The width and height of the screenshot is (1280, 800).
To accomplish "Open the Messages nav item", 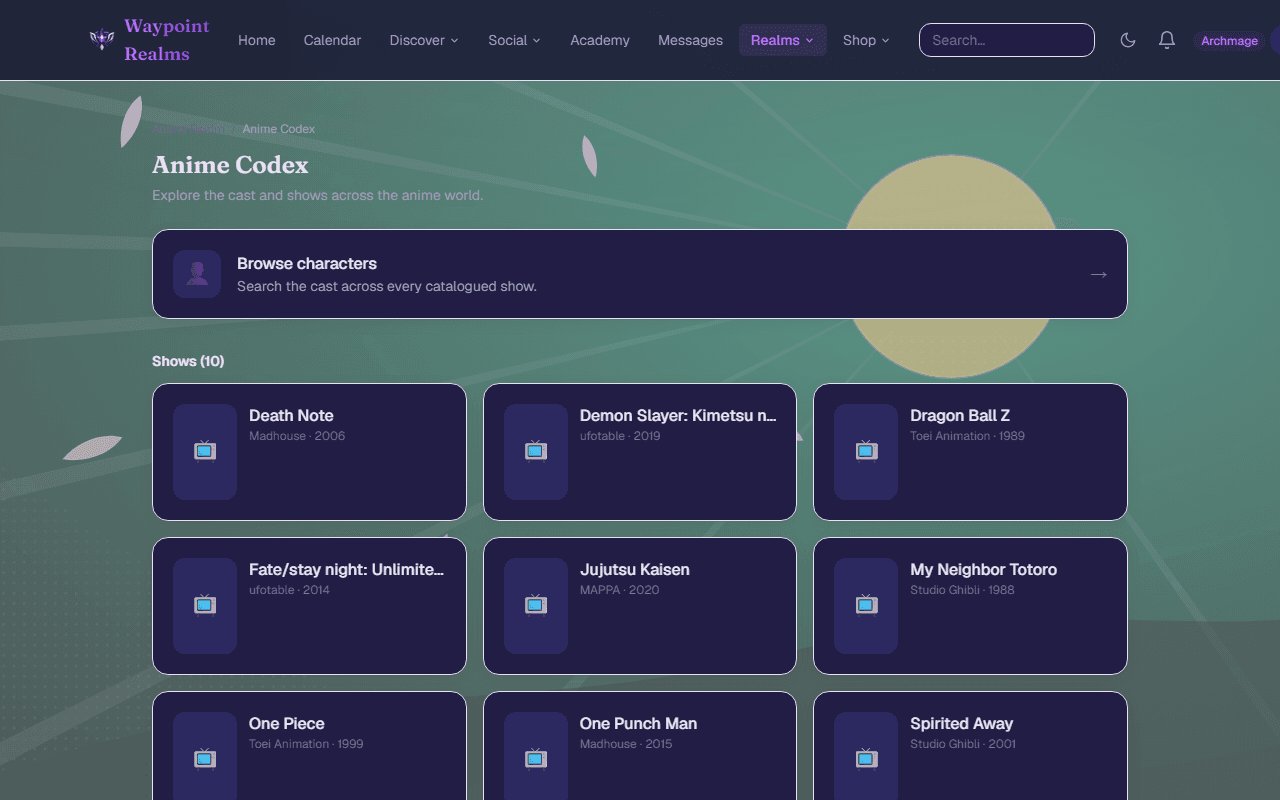I will point(690,40).
